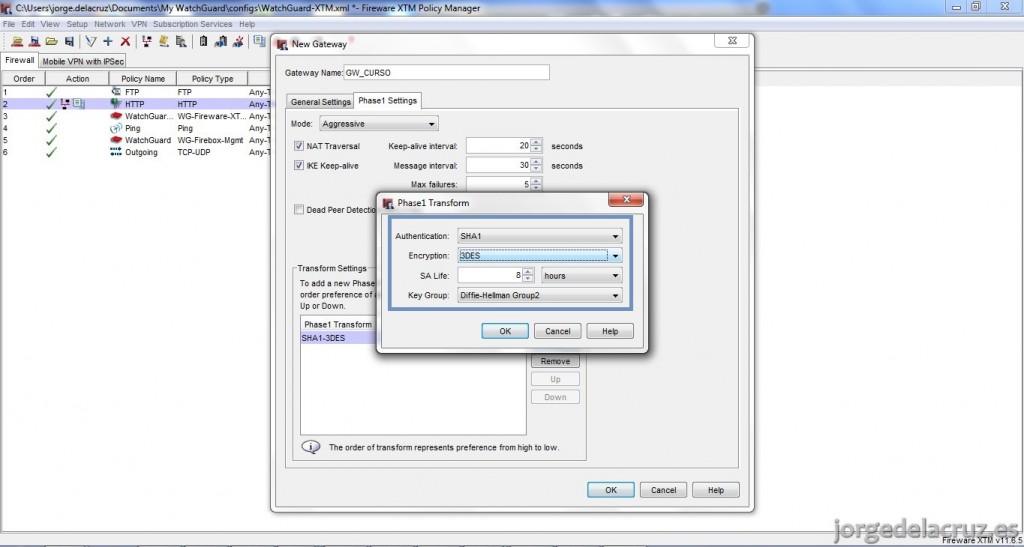Increase the Keep-alive interval stepper

click(x=536, y=143)
